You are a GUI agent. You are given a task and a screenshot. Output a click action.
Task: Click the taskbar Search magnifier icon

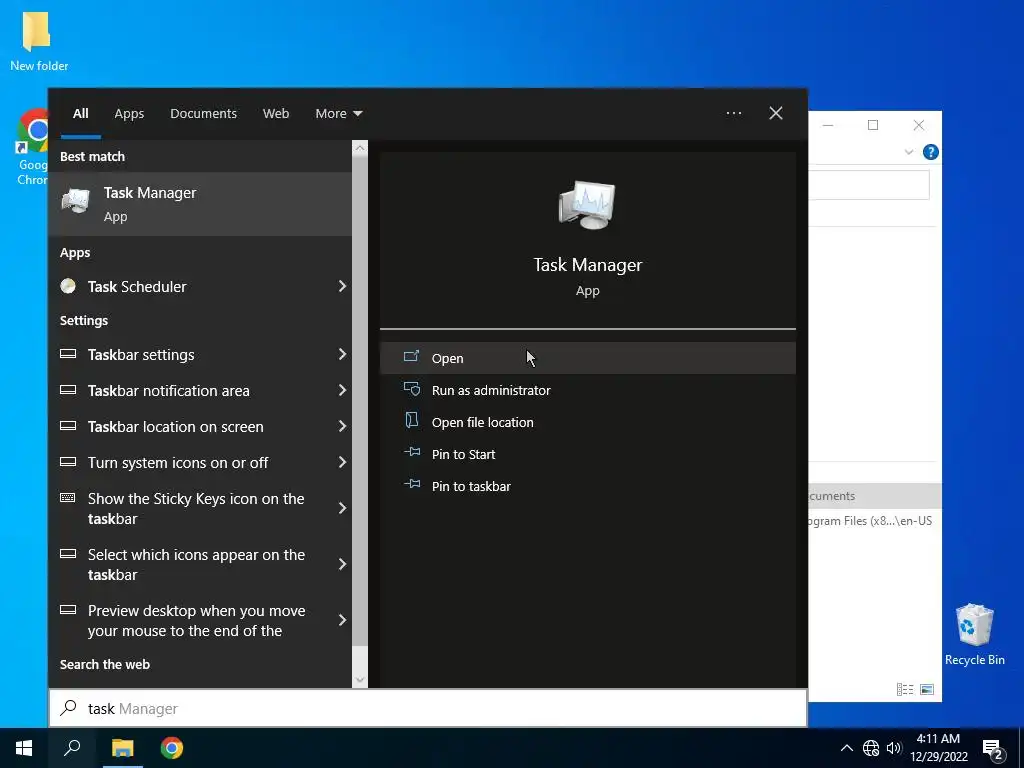pos(72,748)
